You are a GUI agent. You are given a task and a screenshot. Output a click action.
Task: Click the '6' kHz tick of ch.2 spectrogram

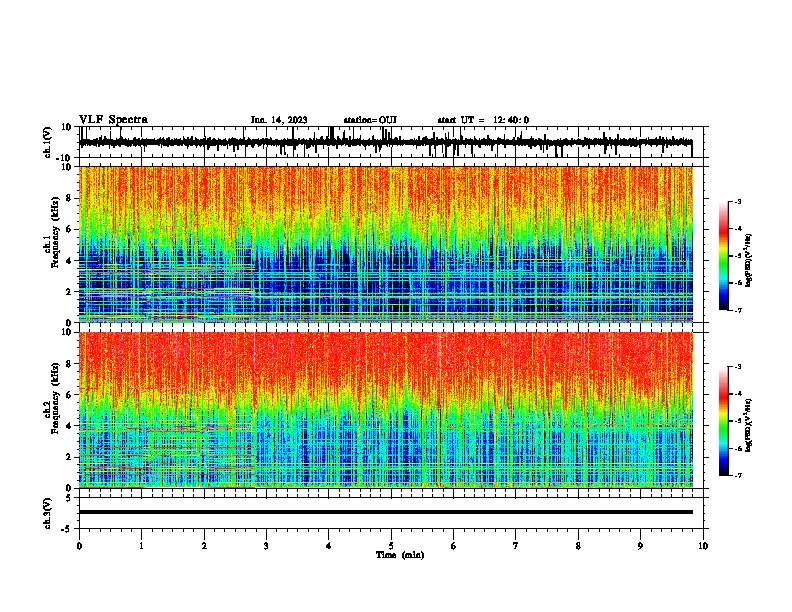[70, 395]
